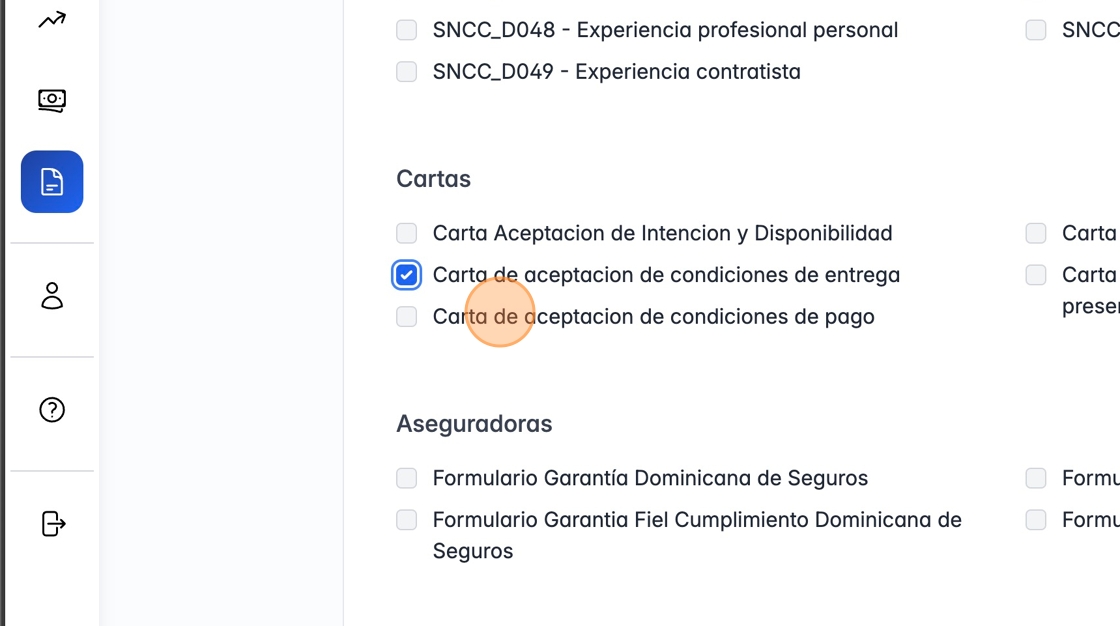This screenshot has height=626, width=1120.
Task: Check right-column Carta box beside condiciones de entrega
Action: coord(1036,275)
